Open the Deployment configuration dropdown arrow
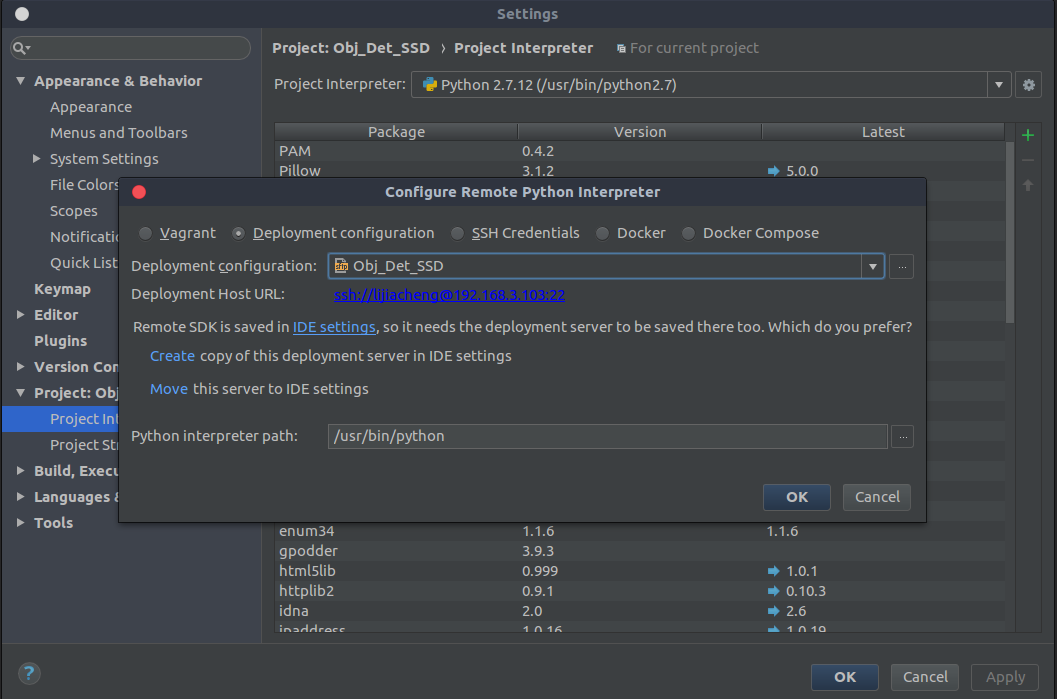The width and height of the screenshot is (1057, 699). [872, 266]
